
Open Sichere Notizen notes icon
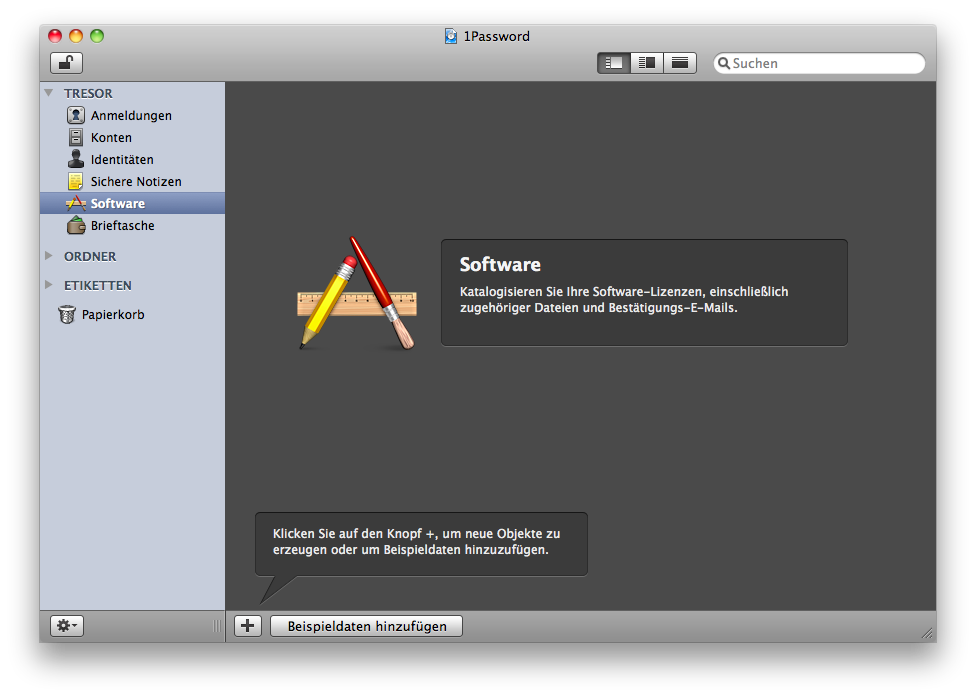click(x=76, y=182)
